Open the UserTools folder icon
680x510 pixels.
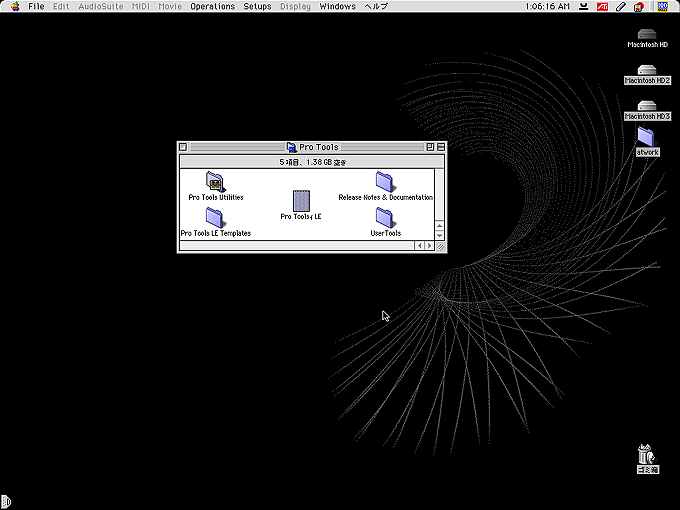coord(384,217)
